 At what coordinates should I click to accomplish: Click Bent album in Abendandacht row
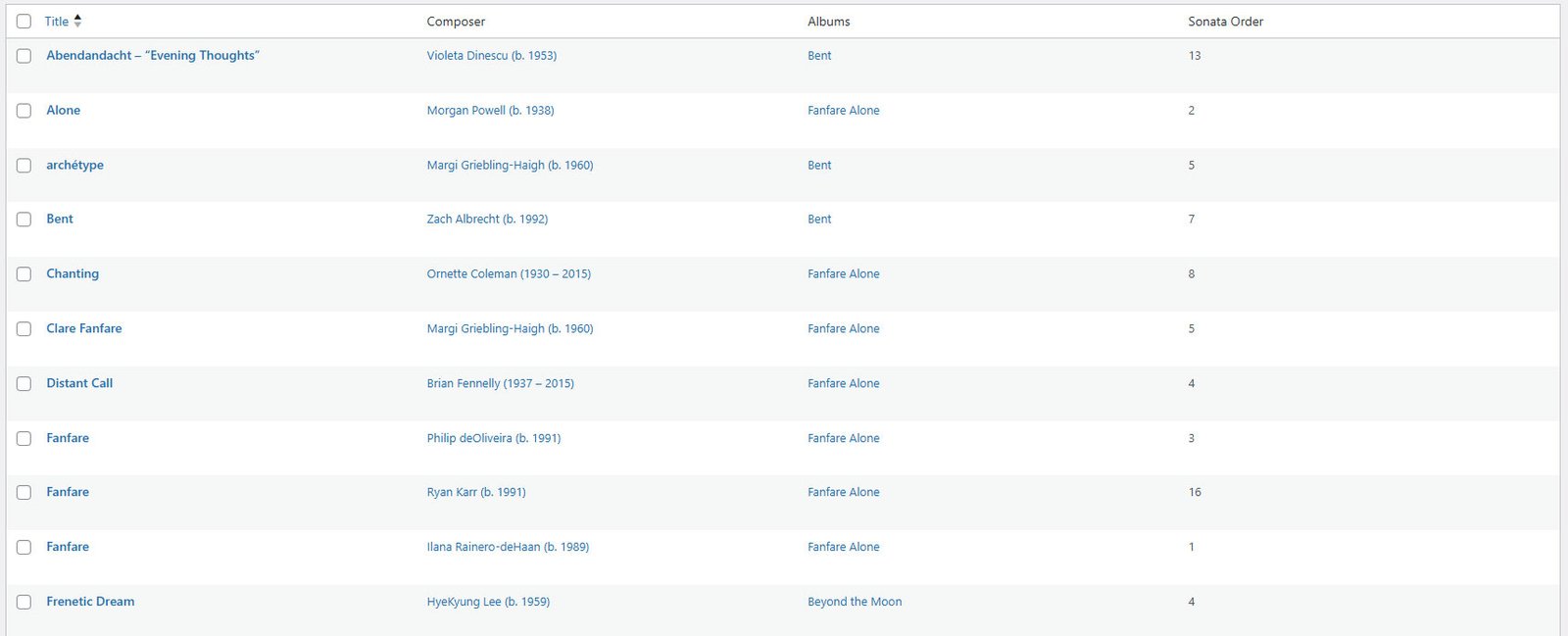click(819, 56)
